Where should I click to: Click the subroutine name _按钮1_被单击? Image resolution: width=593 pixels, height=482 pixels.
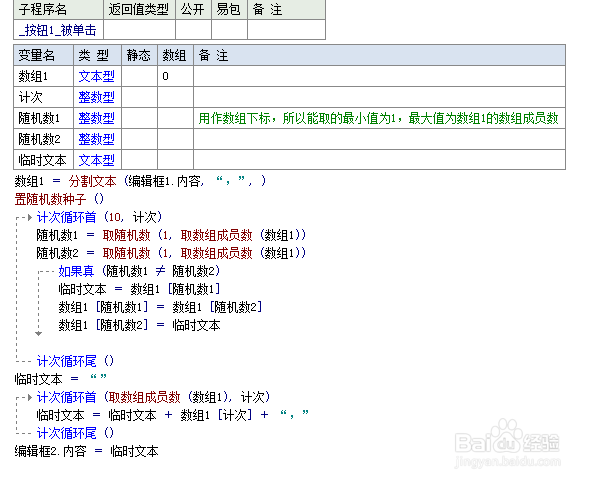(58, 30)
